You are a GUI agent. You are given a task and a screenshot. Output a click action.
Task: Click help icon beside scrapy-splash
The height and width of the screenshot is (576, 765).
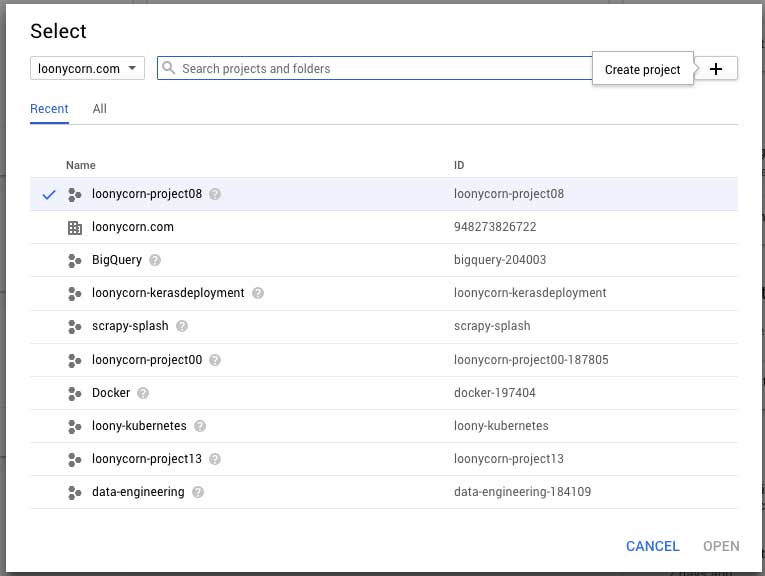182,326
